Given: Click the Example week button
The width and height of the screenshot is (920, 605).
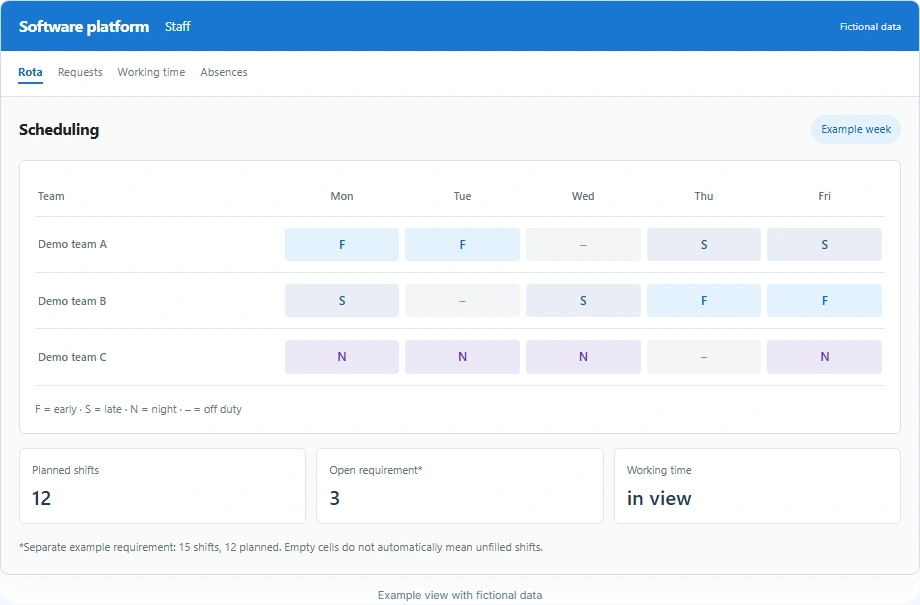Looking at the screenshot, I should click(855, 129).
